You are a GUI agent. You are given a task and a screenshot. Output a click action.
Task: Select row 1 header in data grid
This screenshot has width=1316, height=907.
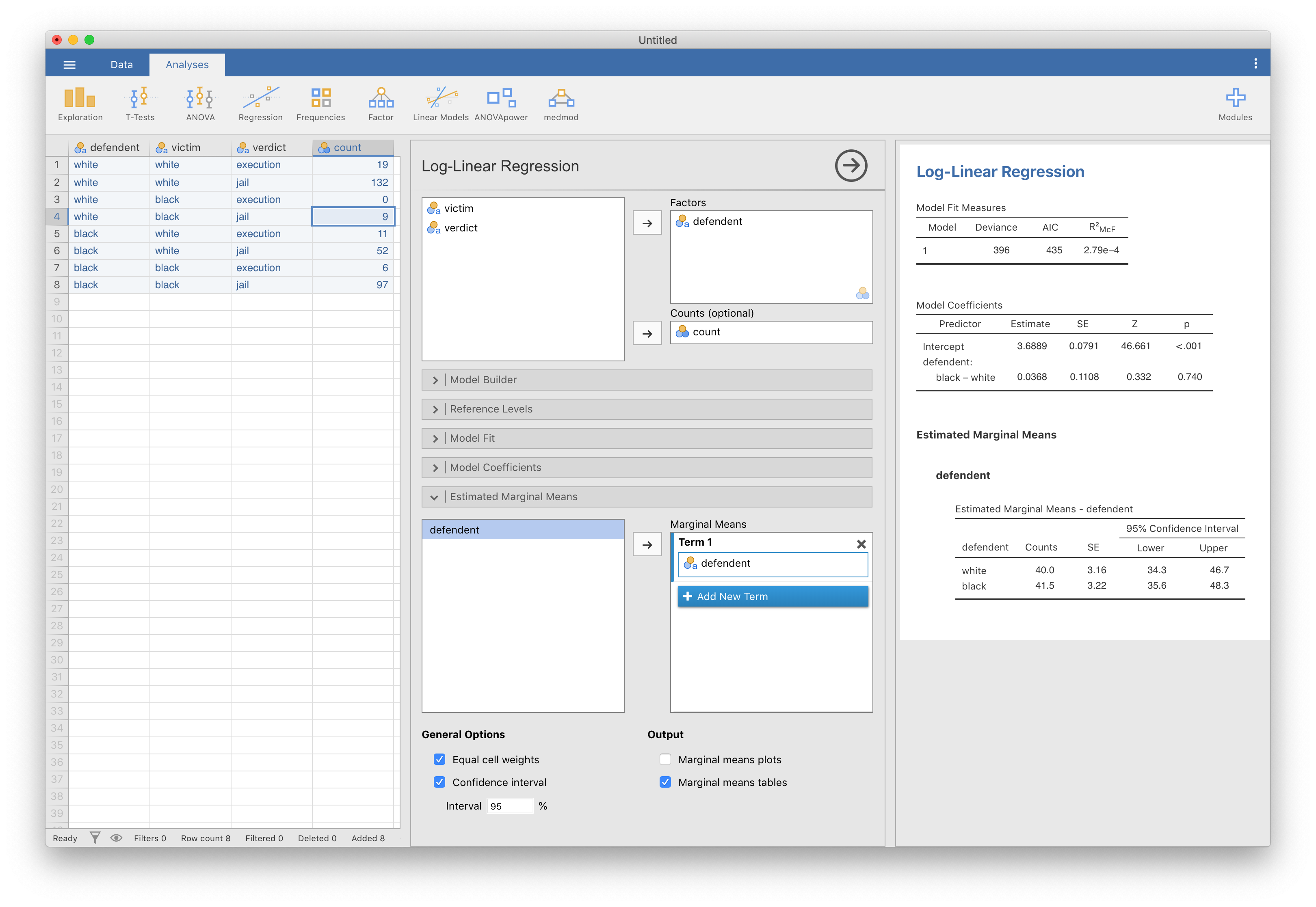(x=57, y=165)
